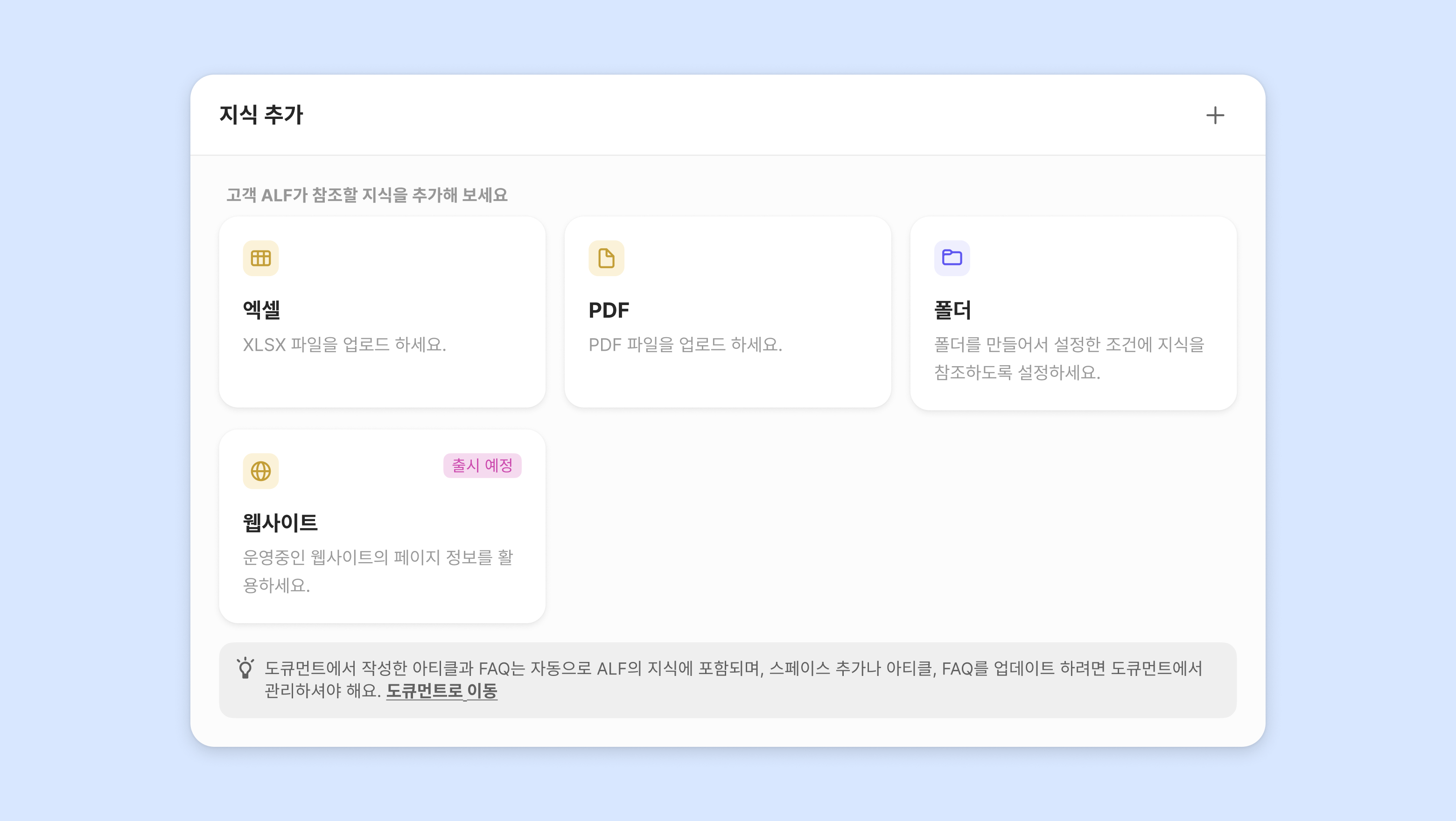Click the 고객 ALF가 참조할 지식 subtitle
The width and height of the screenshot is (1456, 821).
pos(367,195)
